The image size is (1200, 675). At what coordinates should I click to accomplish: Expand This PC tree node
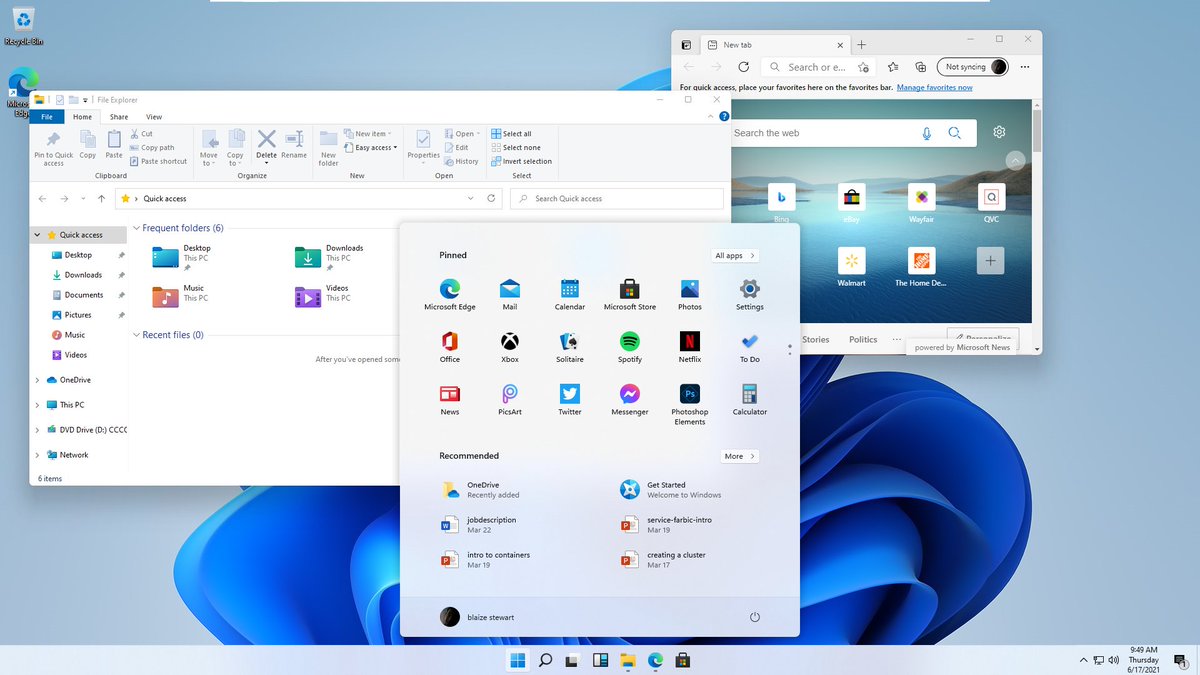tap(38, 405)
